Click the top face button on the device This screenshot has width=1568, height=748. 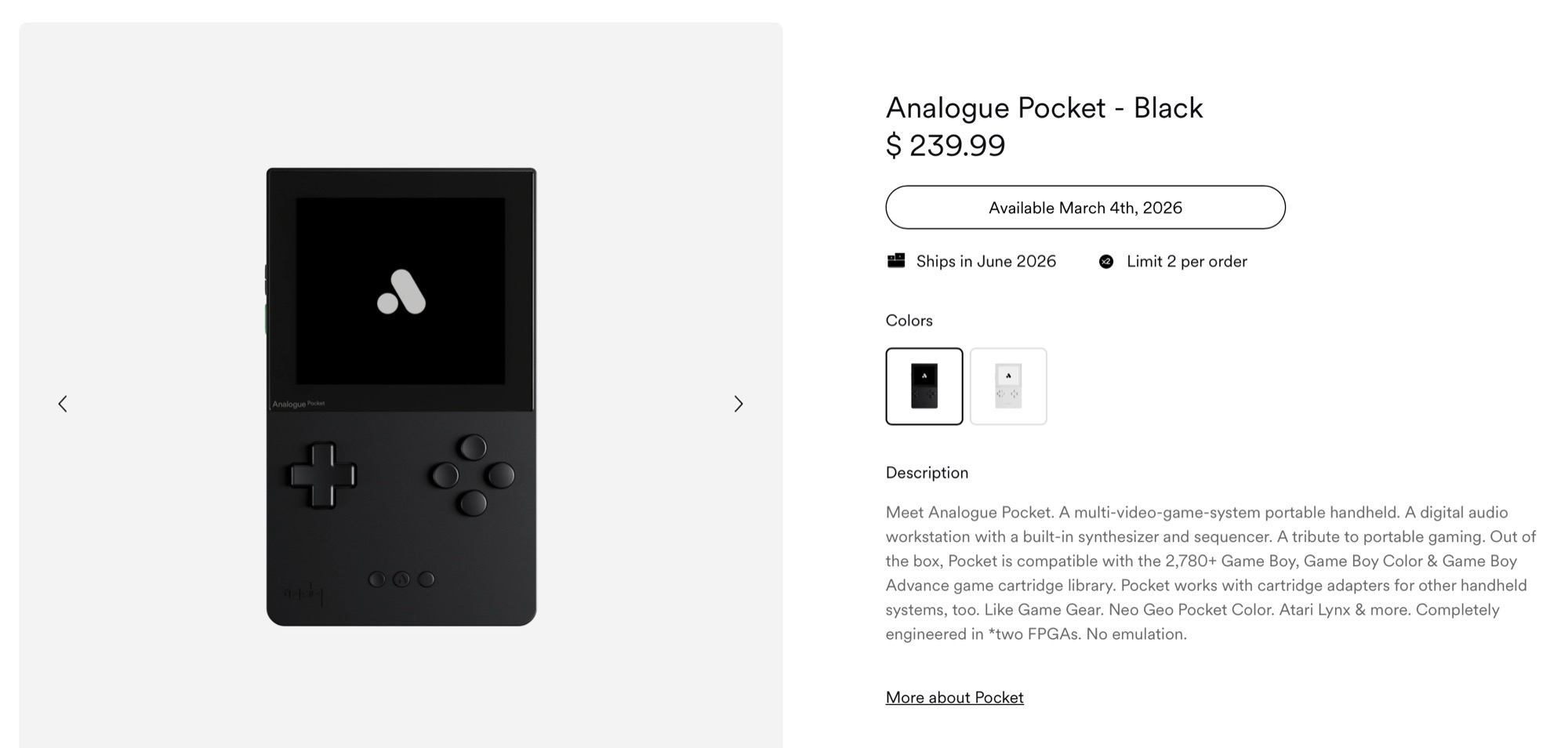[472, 448]
